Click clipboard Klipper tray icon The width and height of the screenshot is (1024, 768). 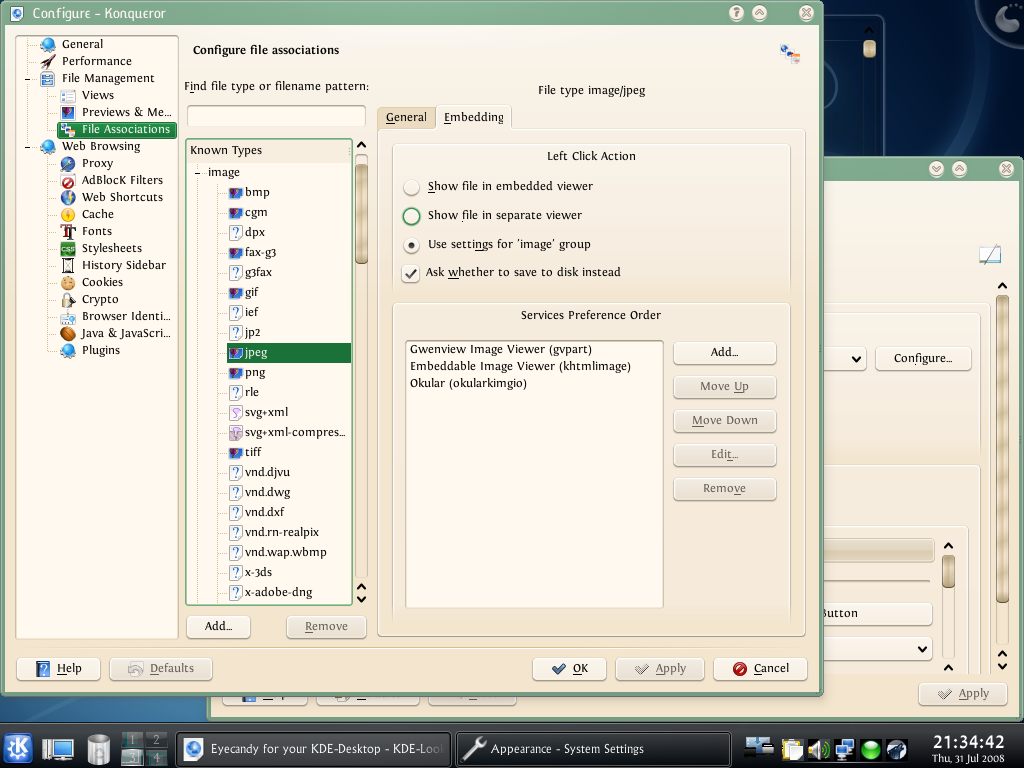click(792, 749)
